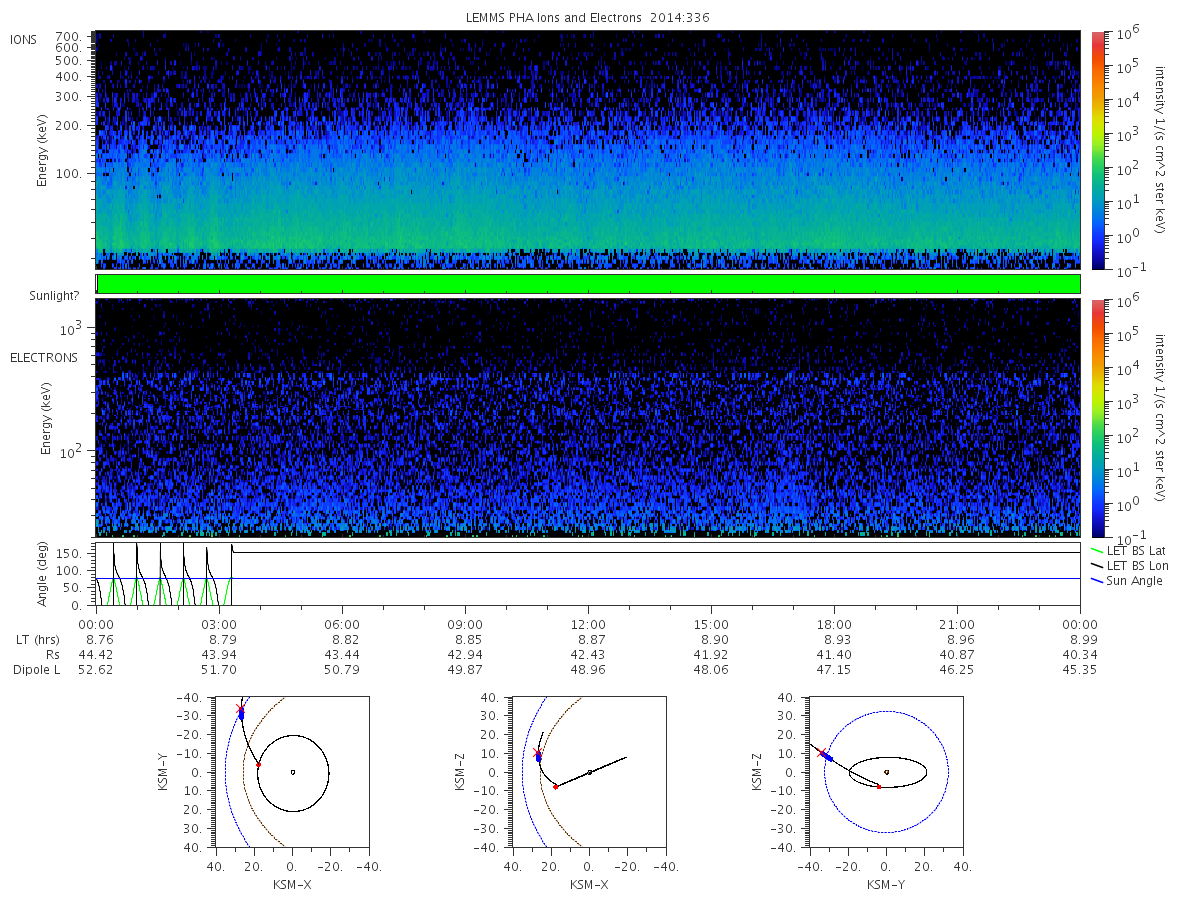Click the red dot on the orbit in the right KSM-Y plot
Image resolution: width=1200 pixels, height=900 pixels.
879,787
